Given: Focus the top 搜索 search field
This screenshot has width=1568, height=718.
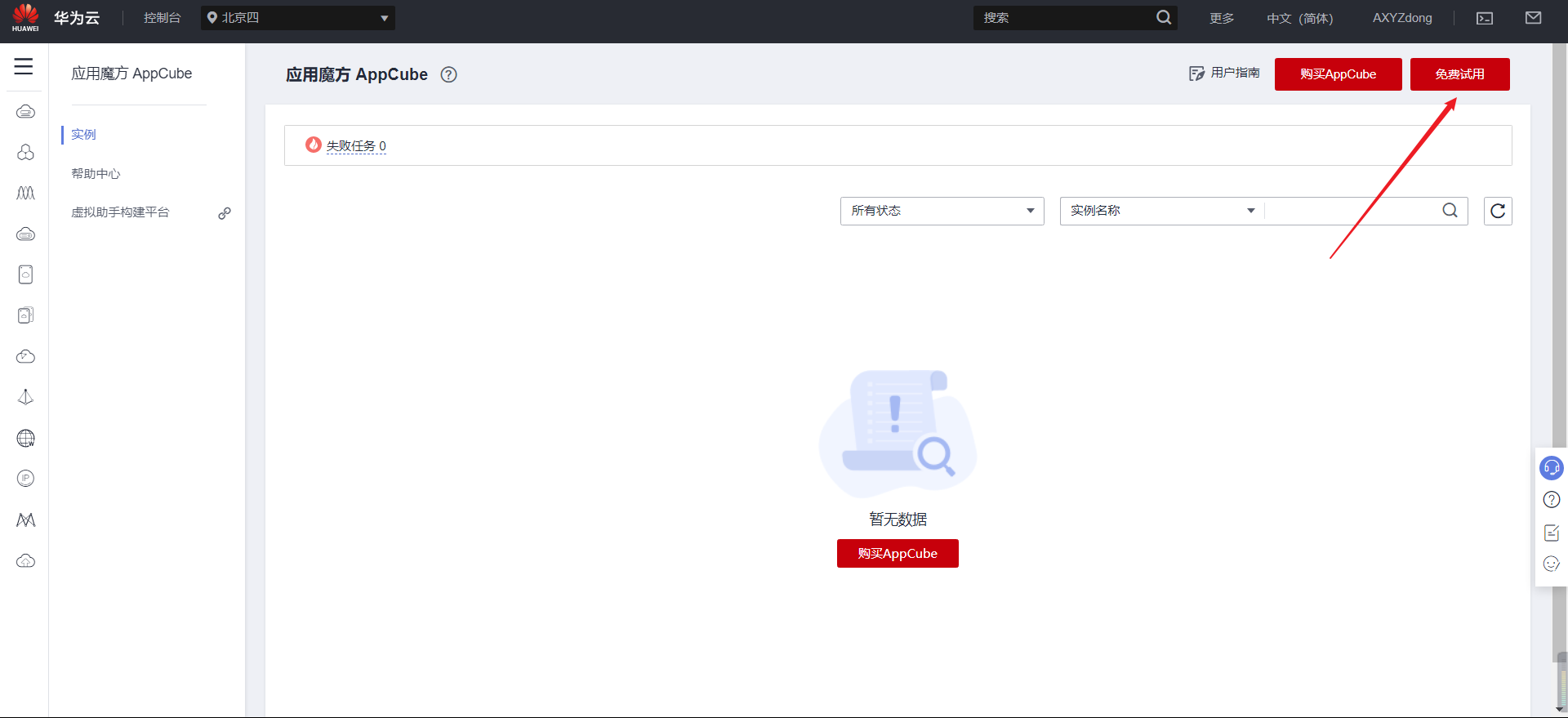Looking at the screenshot, I should coord(1064,18).
